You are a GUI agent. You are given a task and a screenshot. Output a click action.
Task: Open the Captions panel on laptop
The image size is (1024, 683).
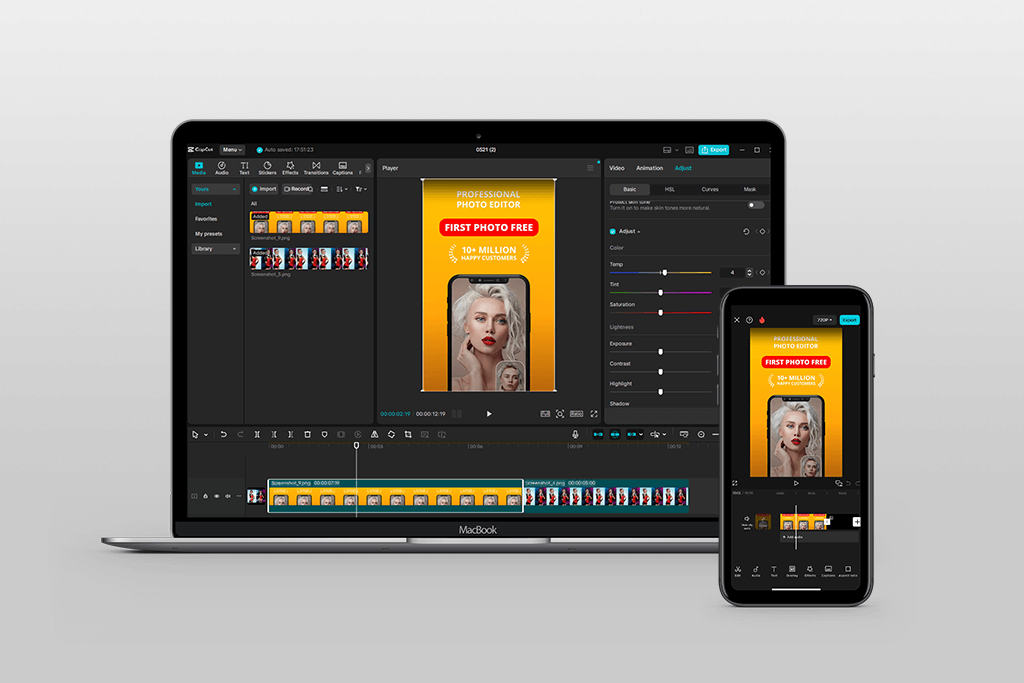click(x=342, y=168)
